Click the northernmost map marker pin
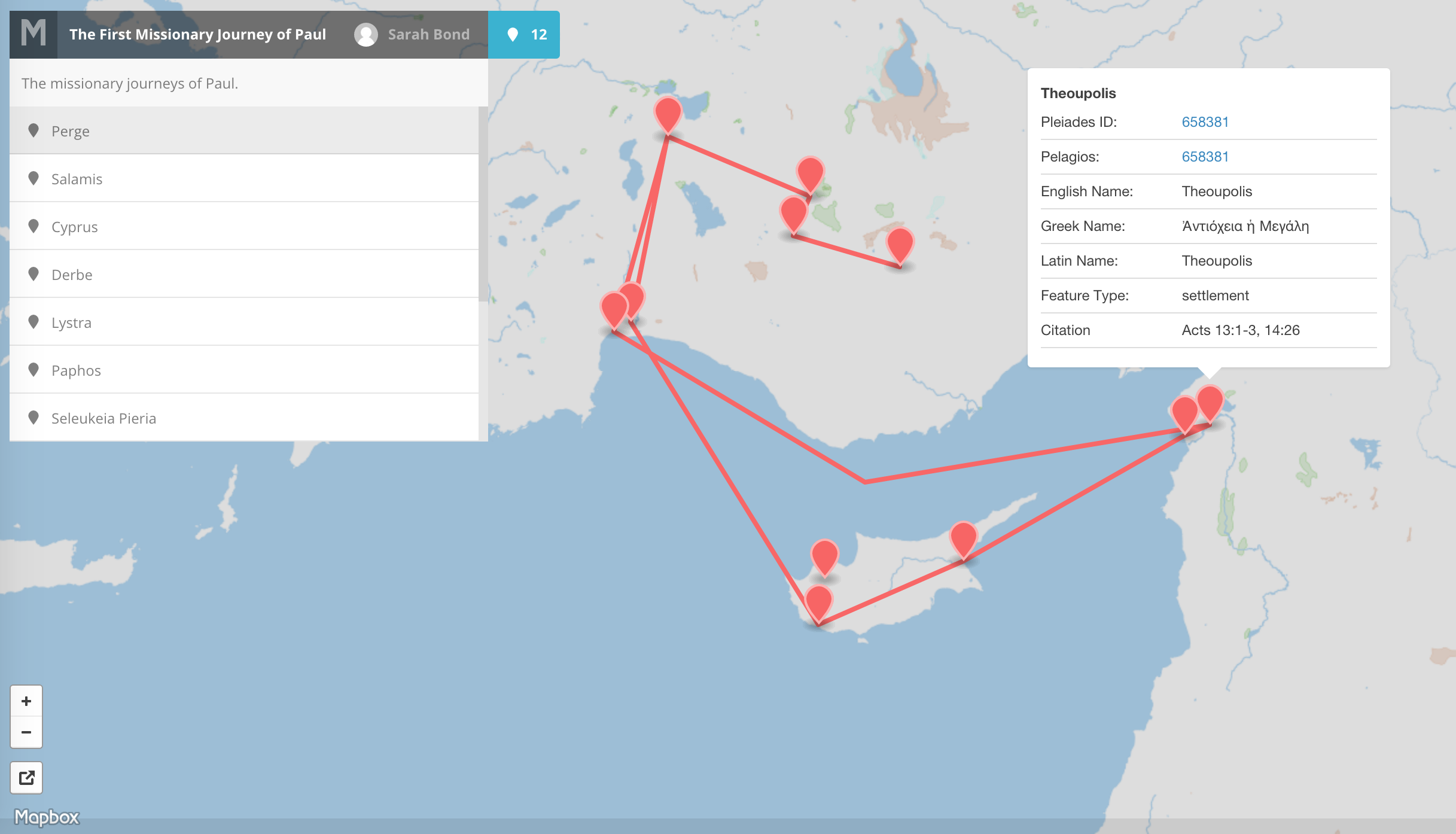Screen dimensions: 1456x834 click(668, 112)
